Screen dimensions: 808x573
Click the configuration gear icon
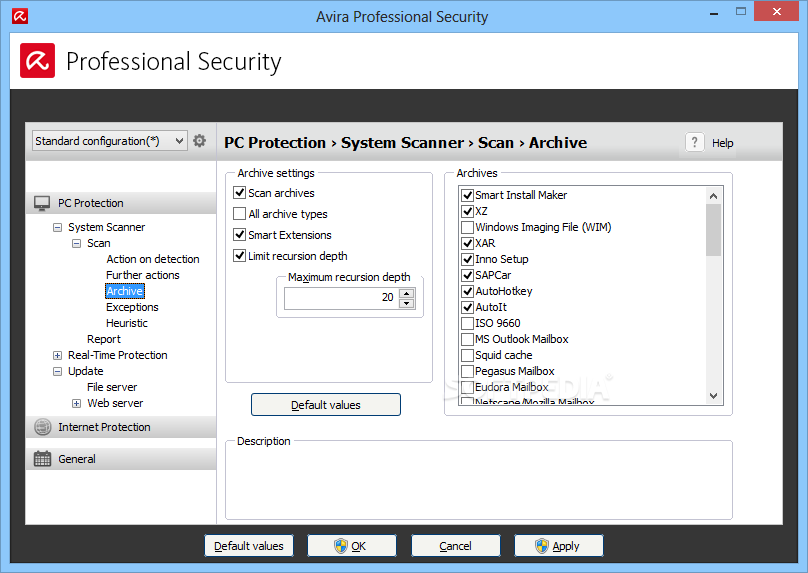click(199, 141)
